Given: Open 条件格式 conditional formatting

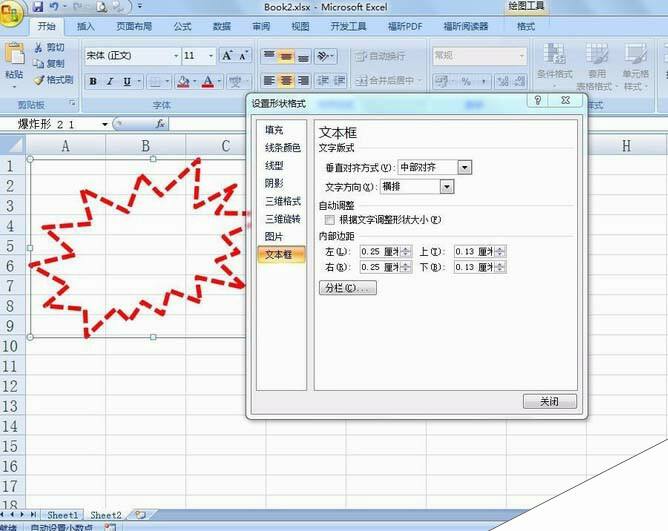Looking at the screenshot, I should click(554, 66).
